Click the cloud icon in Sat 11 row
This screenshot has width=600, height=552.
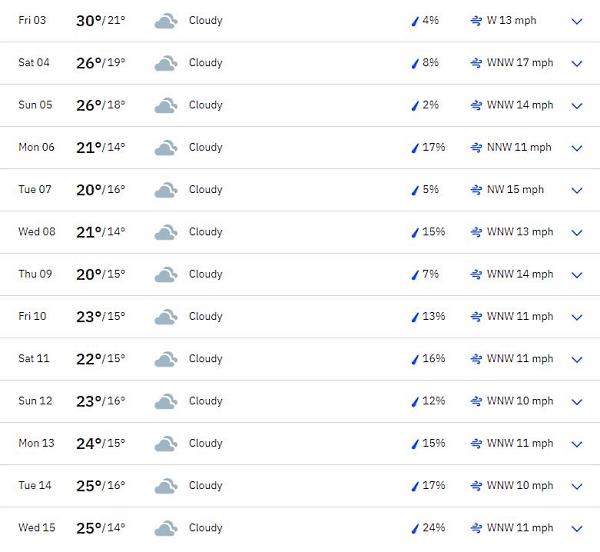coord(166,359)
